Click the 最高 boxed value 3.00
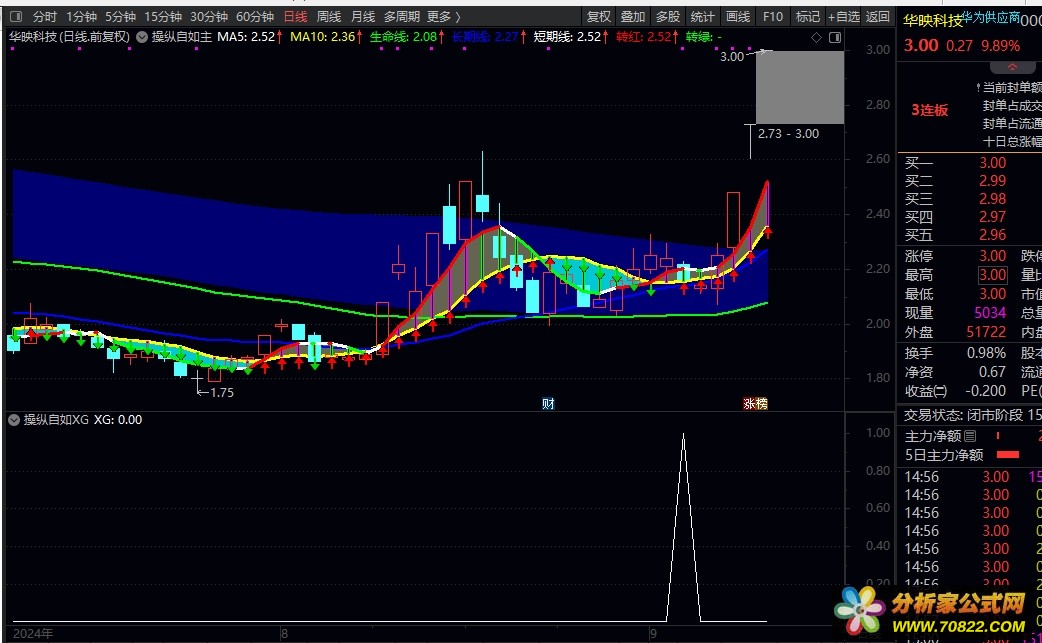The width and height of the screenshot is (1042, 643). click(x=992, y=275)
